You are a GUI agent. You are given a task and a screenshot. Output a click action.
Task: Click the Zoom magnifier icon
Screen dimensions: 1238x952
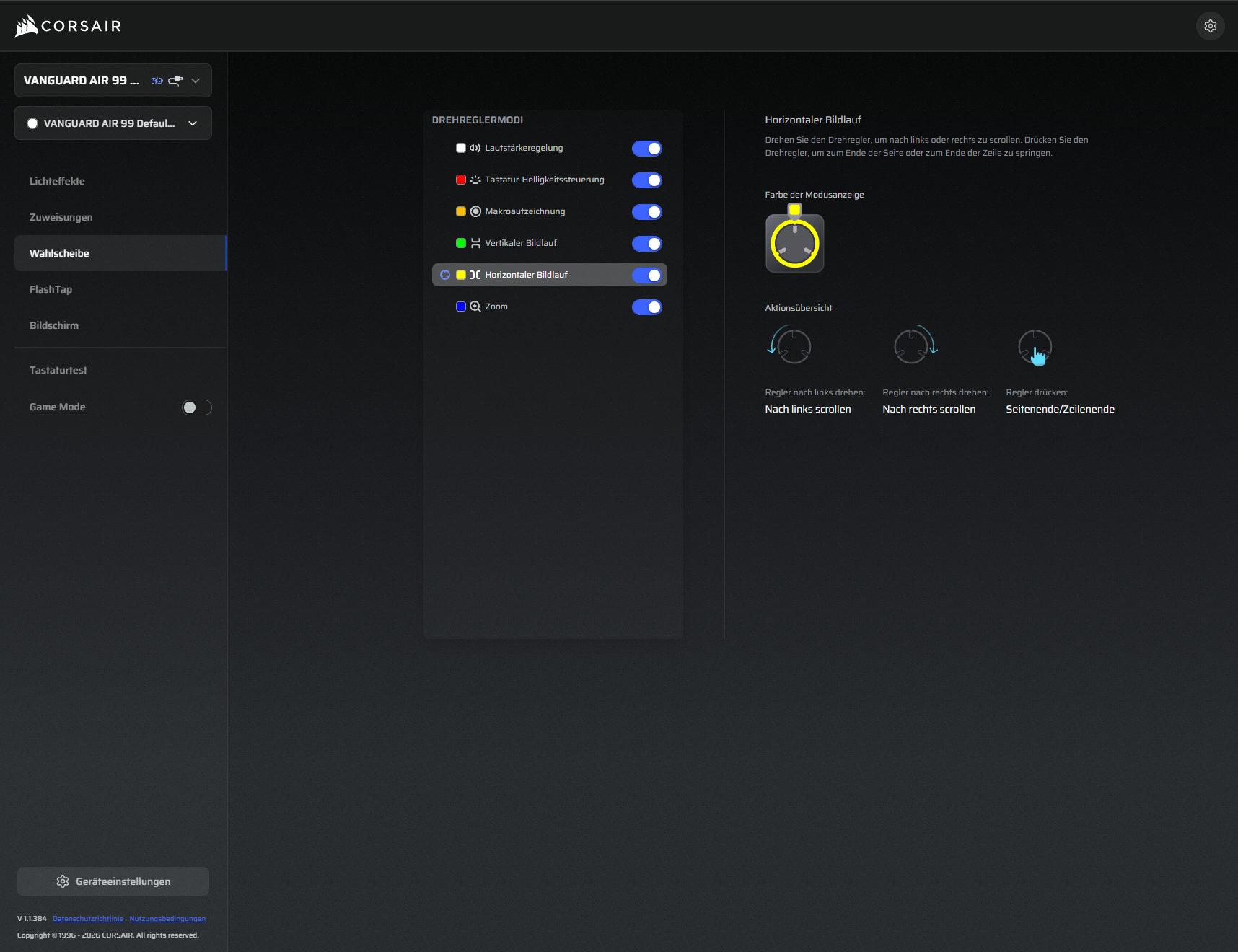coord(475,307)
